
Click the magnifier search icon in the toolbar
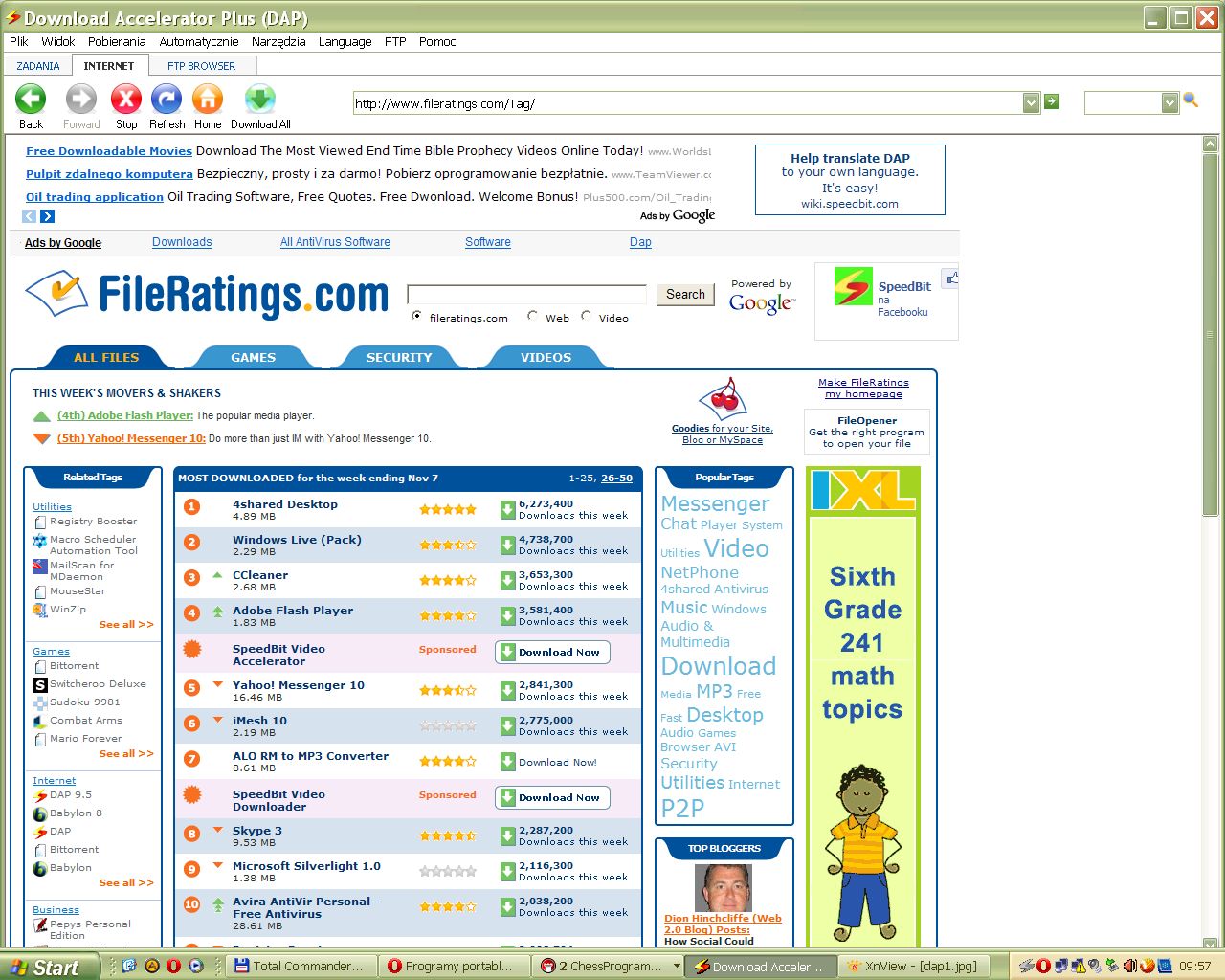click(x=1192, y=100)
